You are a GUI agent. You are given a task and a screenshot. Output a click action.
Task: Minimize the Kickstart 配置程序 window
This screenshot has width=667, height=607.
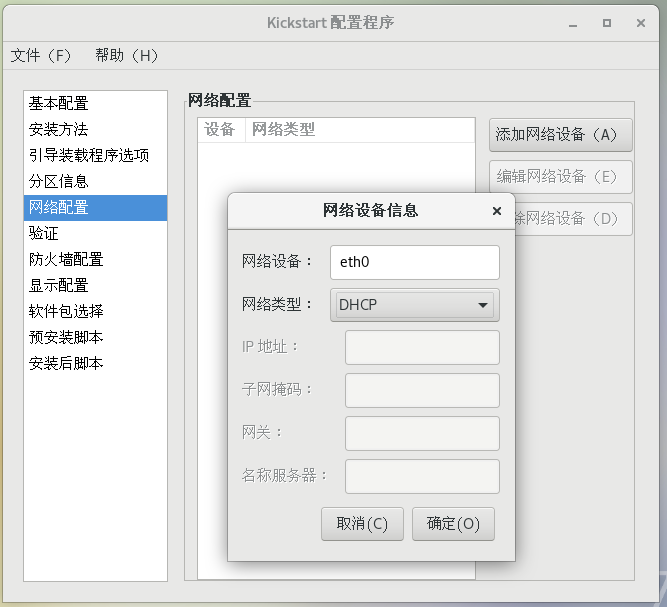click(573, 24)
